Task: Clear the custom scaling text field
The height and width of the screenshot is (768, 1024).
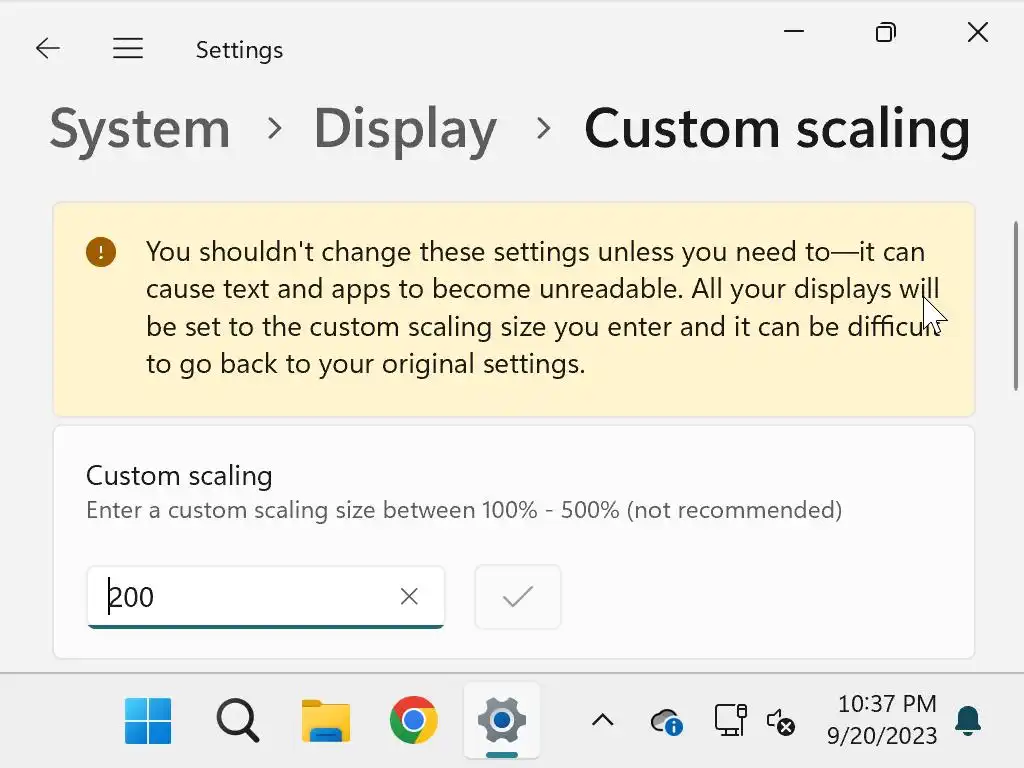Action: (409, 597)
